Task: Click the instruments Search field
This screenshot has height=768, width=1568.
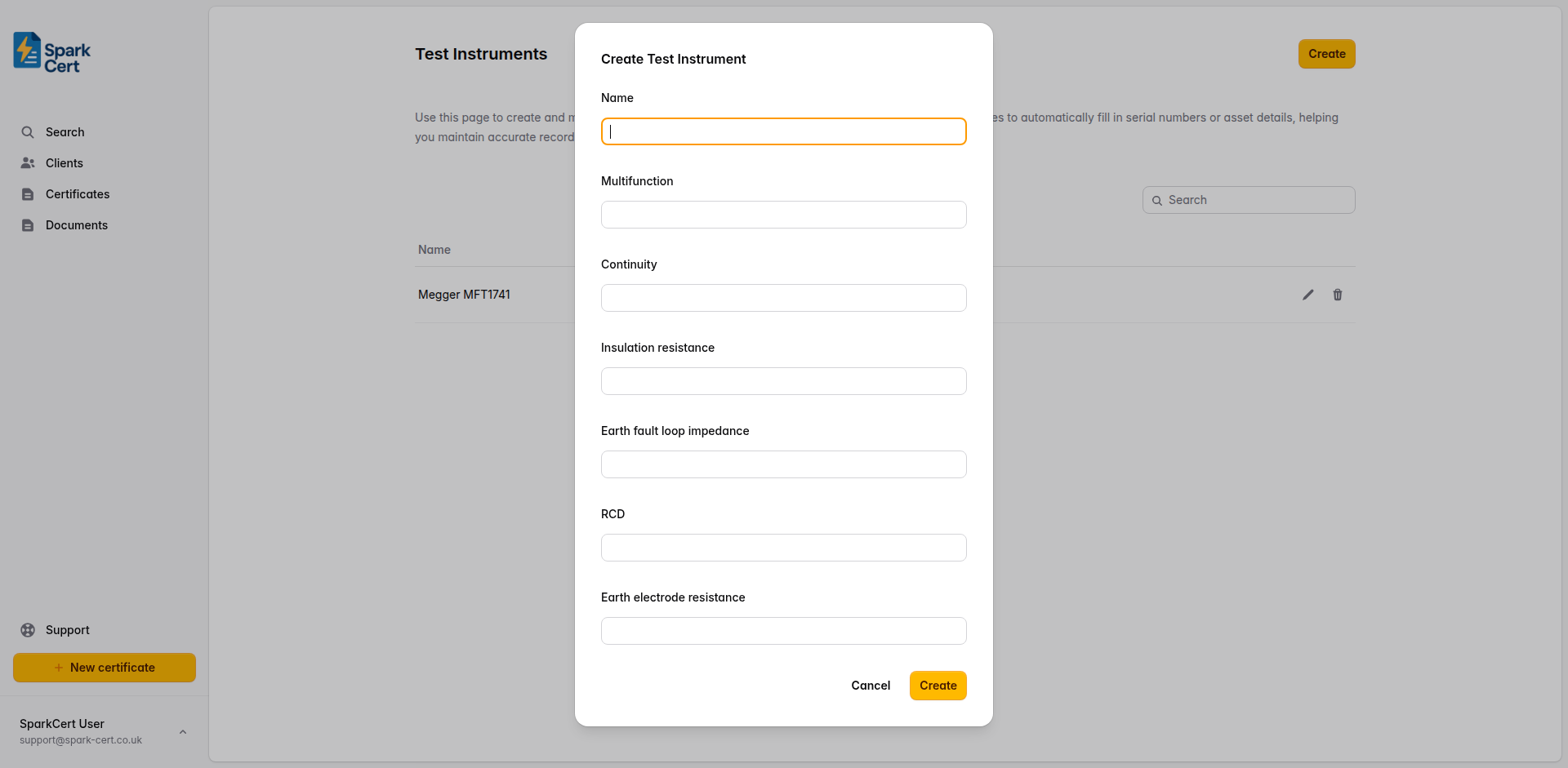Action: 1248,199
